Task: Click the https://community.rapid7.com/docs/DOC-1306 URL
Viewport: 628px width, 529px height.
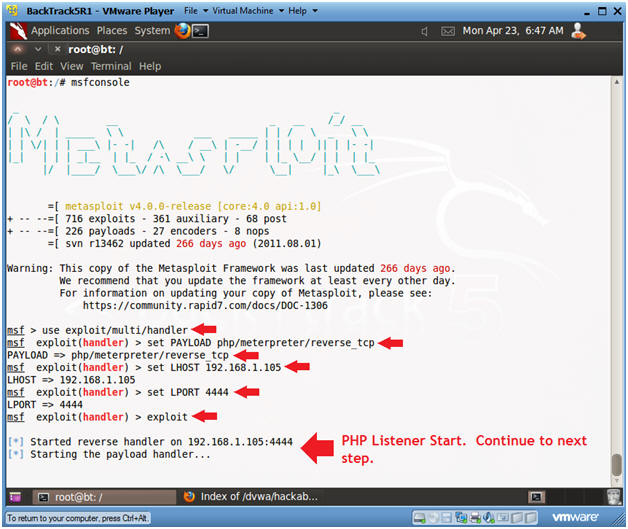Action: pos(205,306)
